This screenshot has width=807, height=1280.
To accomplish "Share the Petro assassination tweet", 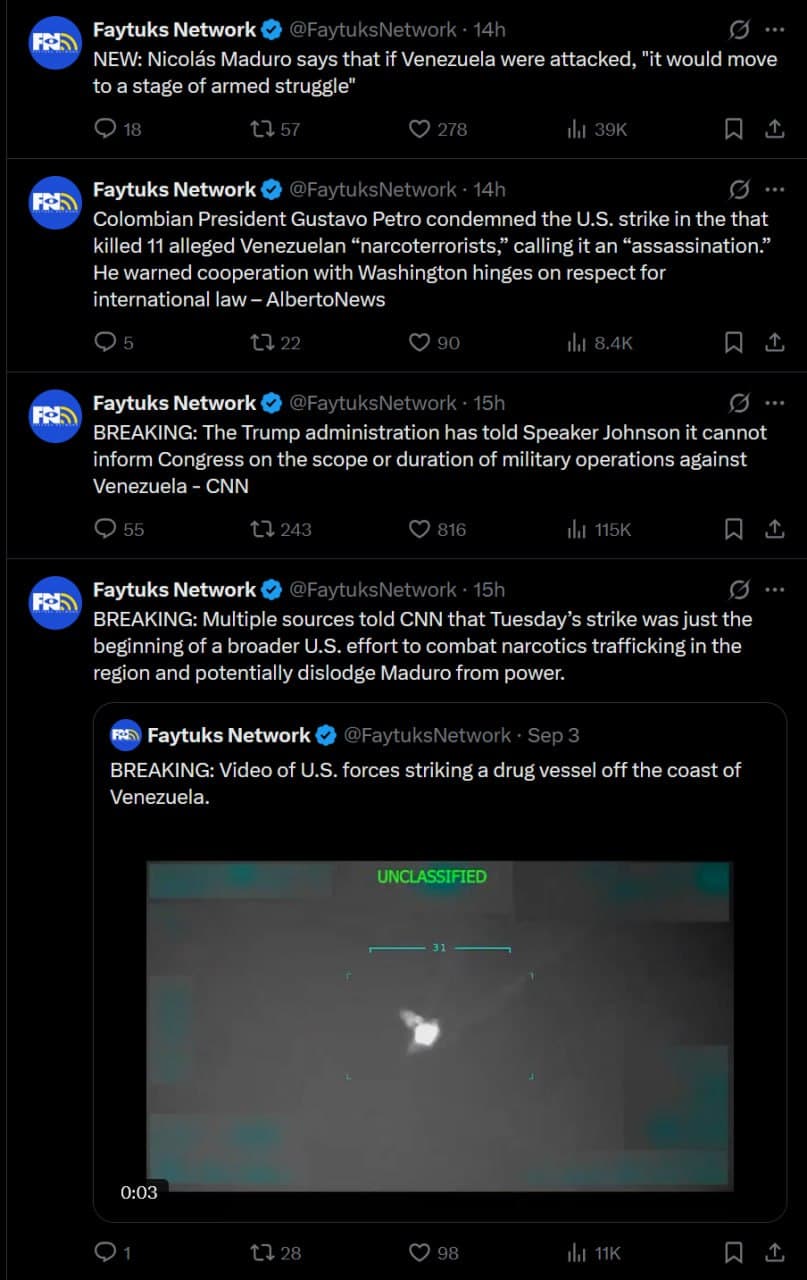I will click(x=775, y=342).
